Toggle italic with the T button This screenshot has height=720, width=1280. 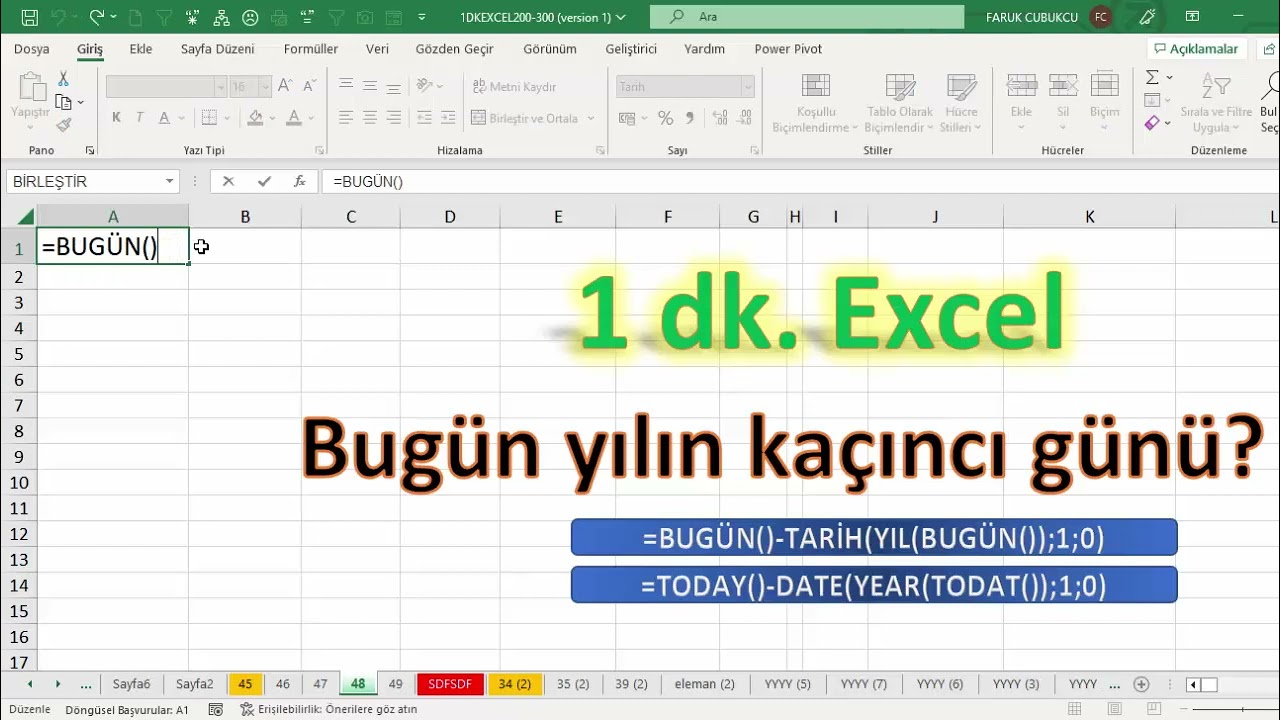click(x=141, y=118)
